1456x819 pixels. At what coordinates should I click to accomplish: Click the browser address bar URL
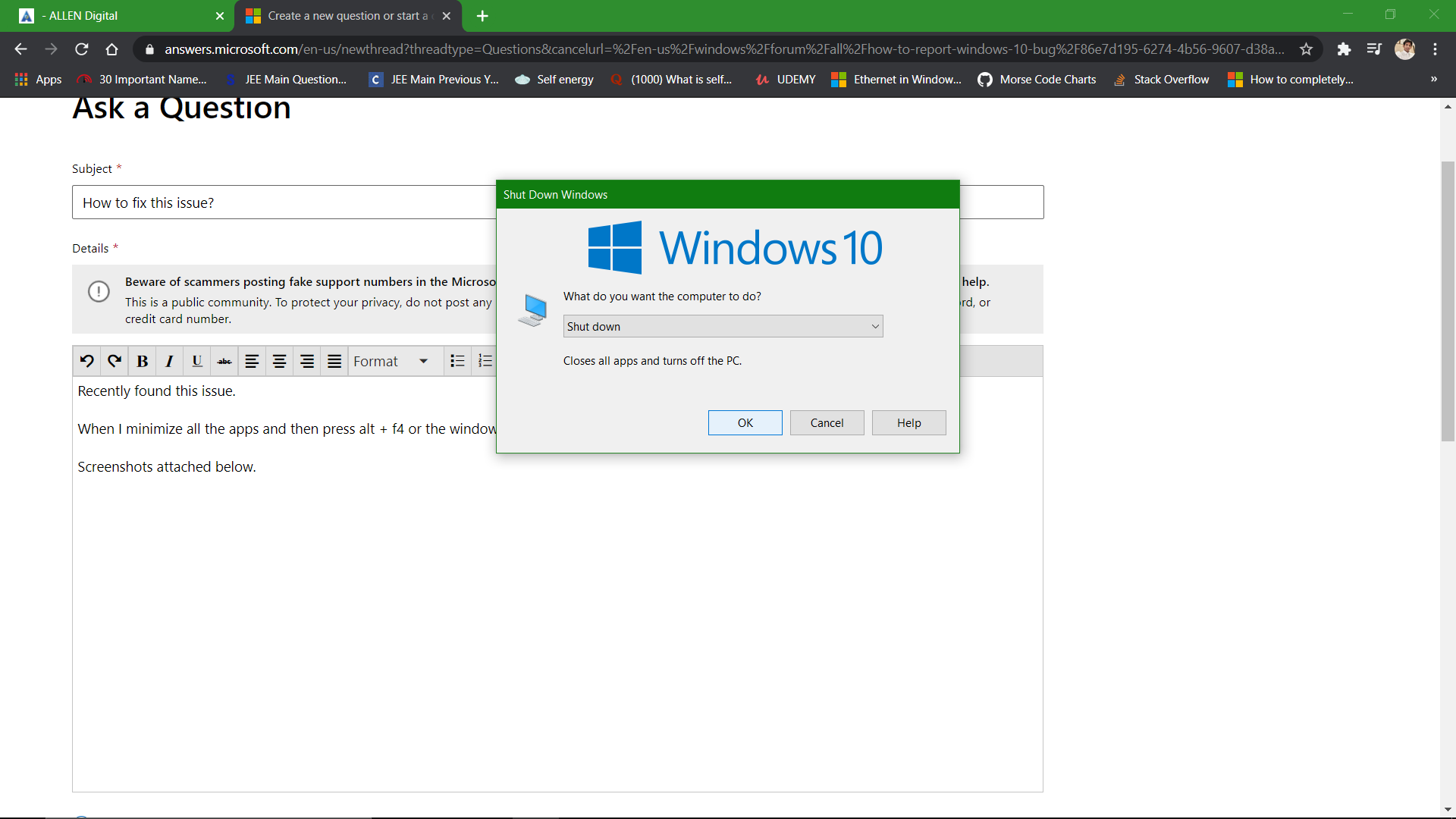tap(724, 49)
